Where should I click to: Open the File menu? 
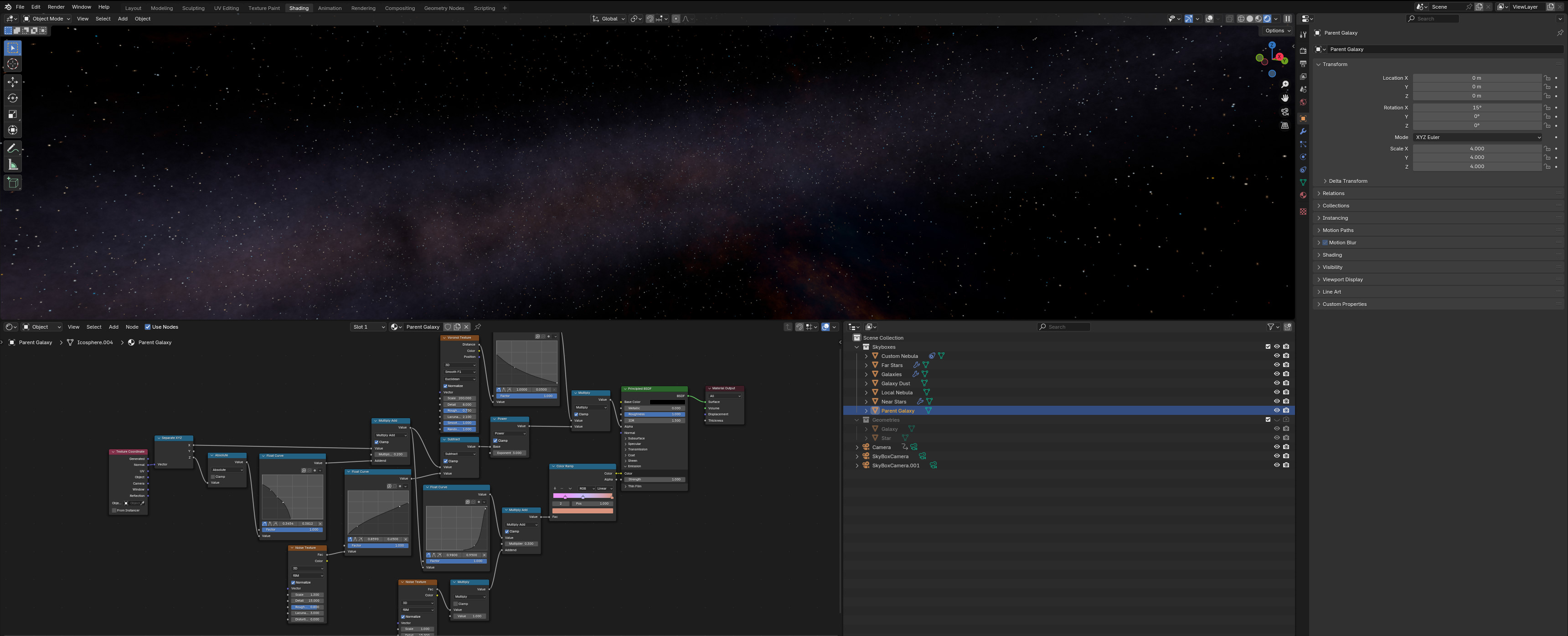point(20,7)
